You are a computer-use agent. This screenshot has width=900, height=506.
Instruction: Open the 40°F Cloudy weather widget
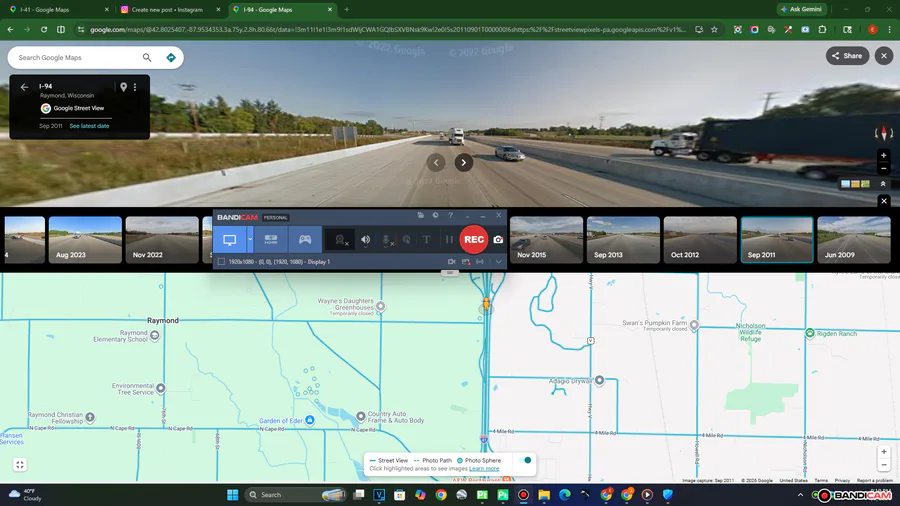(x=25, y=495)
